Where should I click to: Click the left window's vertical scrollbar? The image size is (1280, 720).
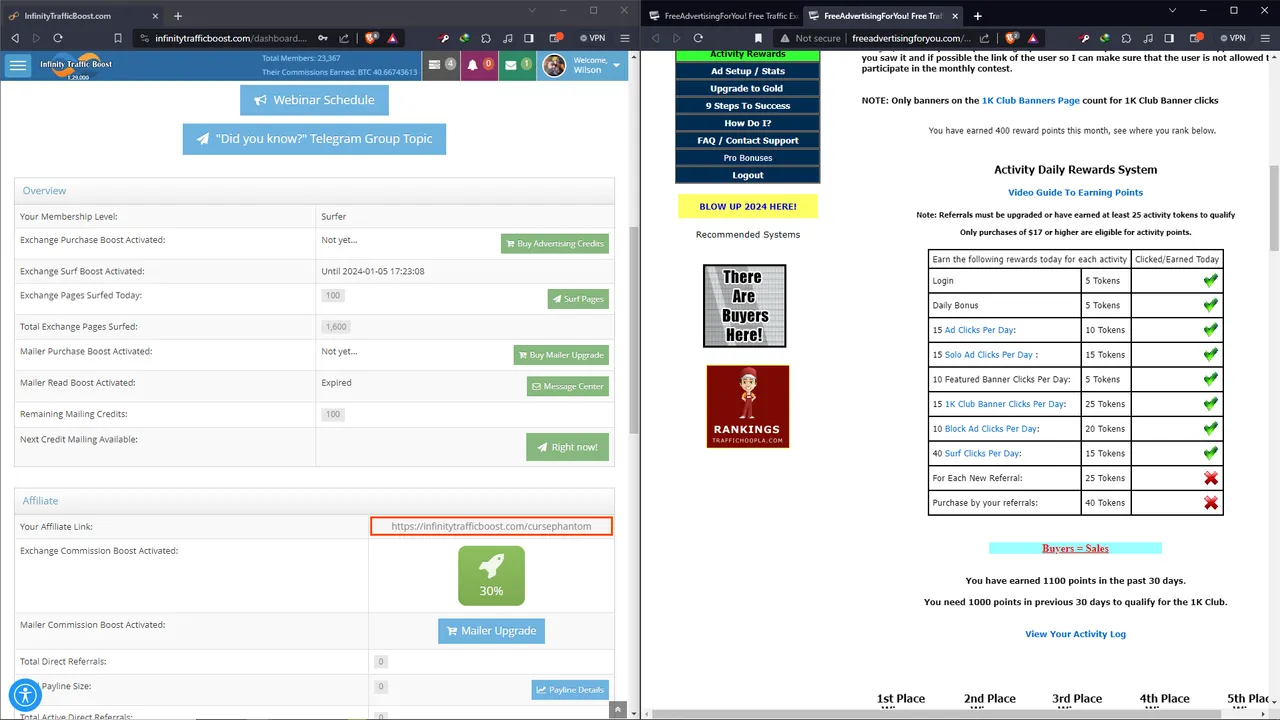634,330
